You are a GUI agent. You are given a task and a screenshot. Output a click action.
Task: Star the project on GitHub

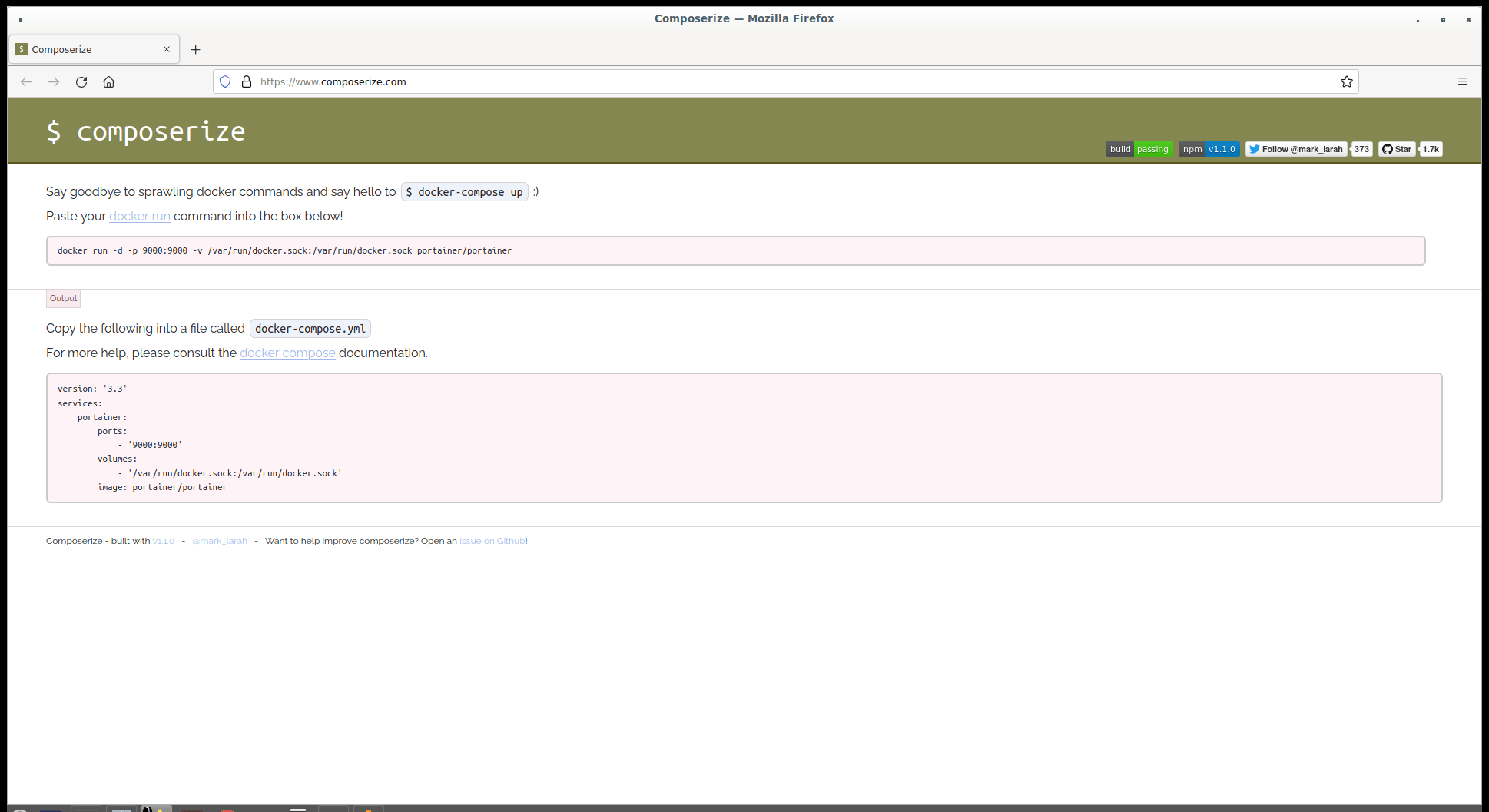pyautogui.click(x=1396, y=149)
